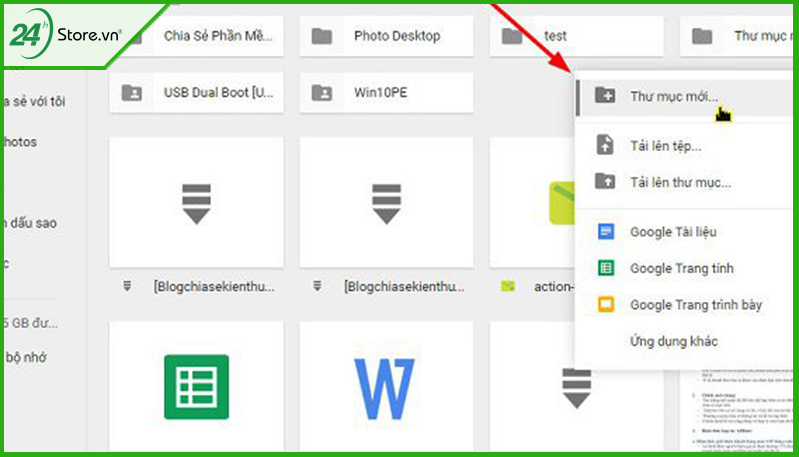Open the test folder
799x457 pixels.
tap(577, 36)
